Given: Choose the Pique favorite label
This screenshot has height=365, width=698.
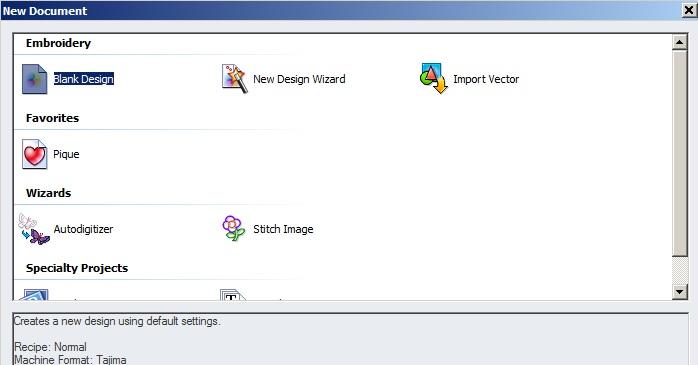Looking at the screenshot, I should point(66,154).
